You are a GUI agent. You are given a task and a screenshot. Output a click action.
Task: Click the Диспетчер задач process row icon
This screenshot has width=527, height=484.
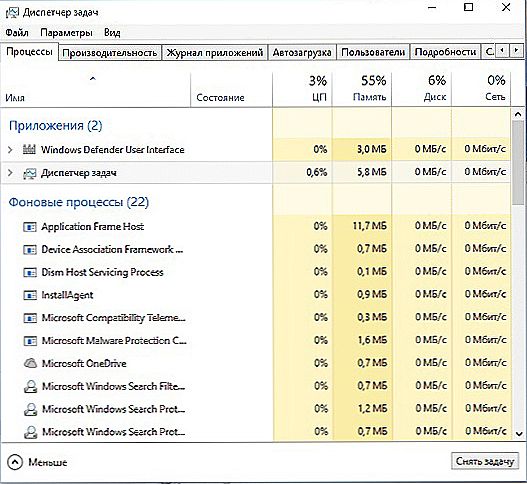(29, 173)
